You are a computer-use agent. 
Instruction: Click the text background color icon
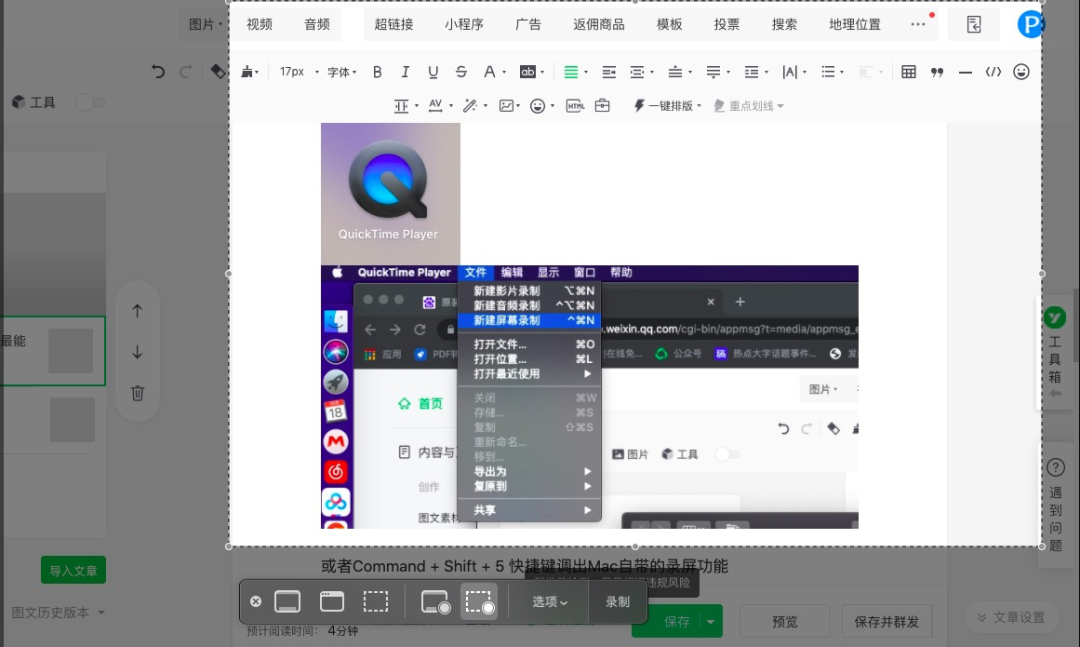(x=528, y=72)
